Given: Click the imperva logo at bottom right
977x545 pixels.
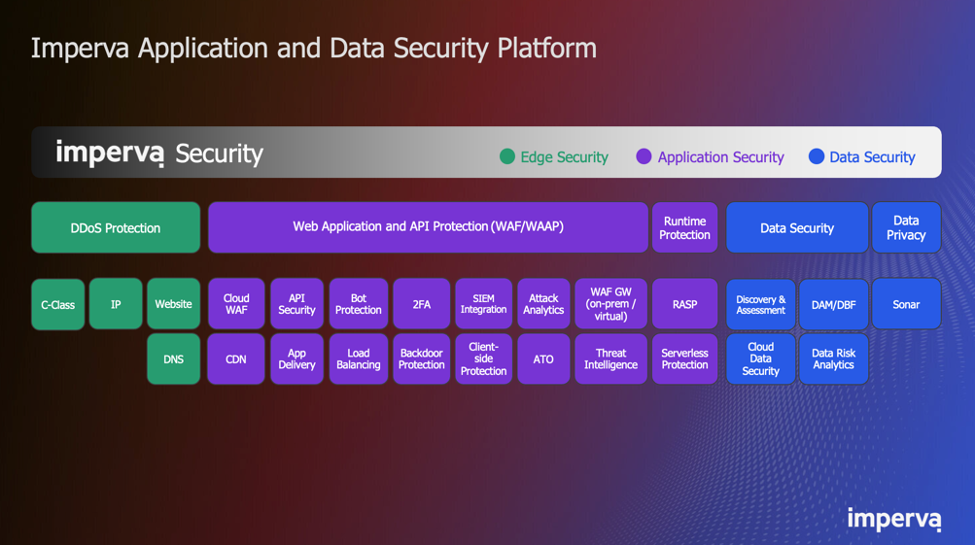Looking at the screenshot, I should (894, 518).
